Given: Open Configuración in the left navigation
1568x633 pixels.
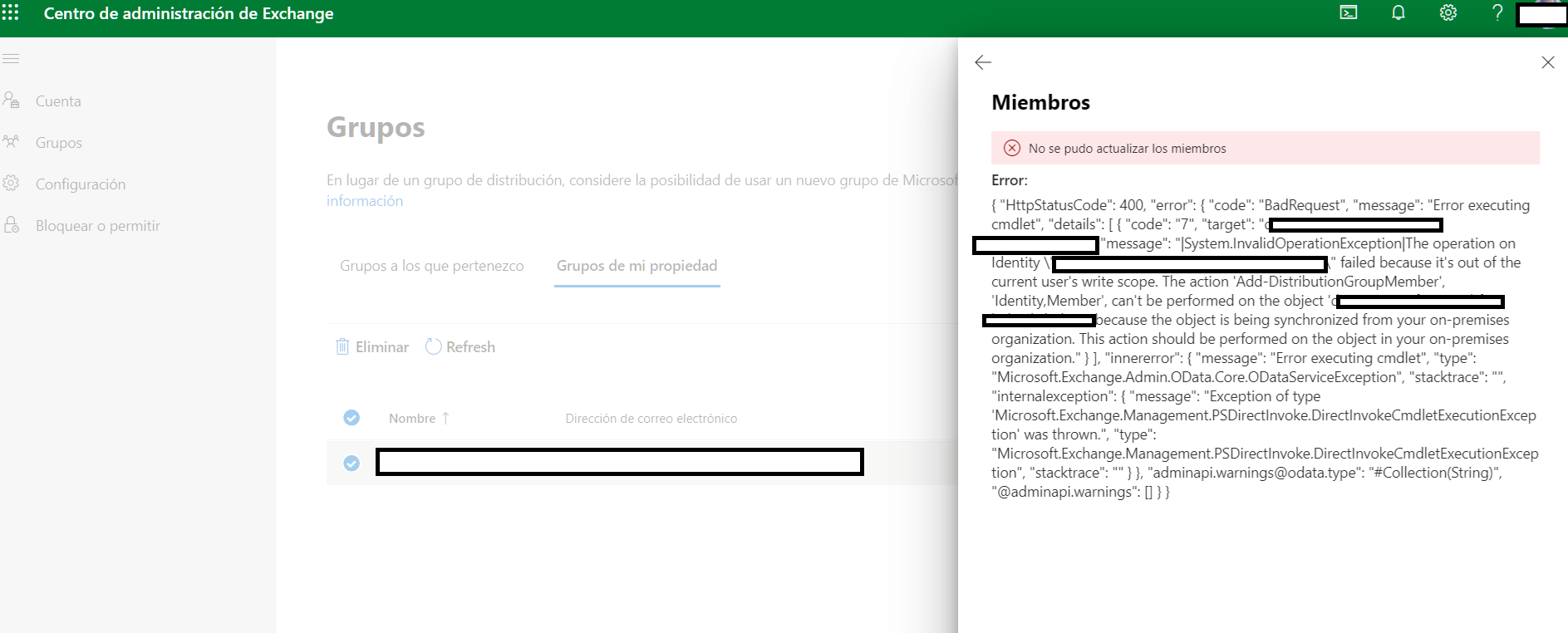Looking at the screenshot, I should coord(81,184).
